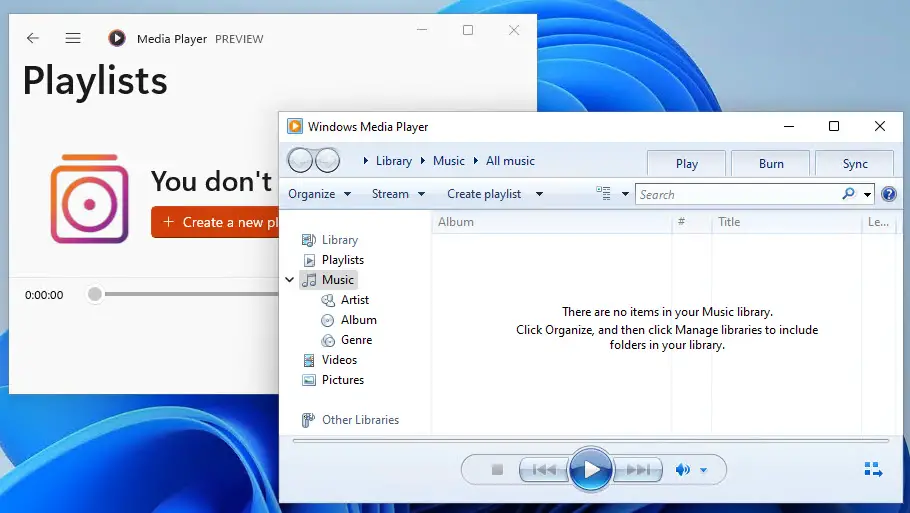
Task: Open the View options dropdown arrow
Action: tap(625, 194)
